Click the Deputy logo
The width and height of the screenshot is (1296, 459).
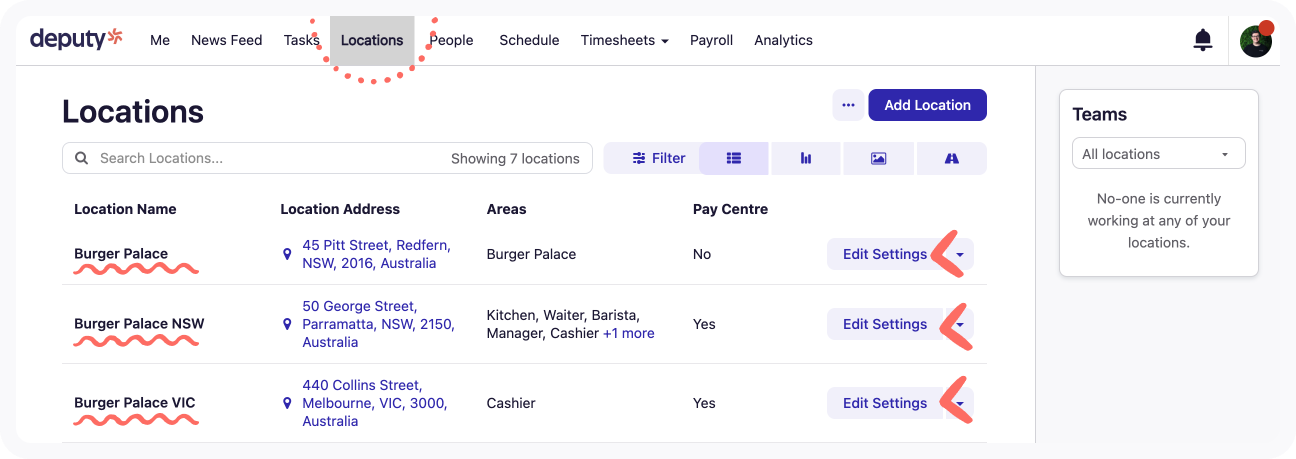point(76,40)
